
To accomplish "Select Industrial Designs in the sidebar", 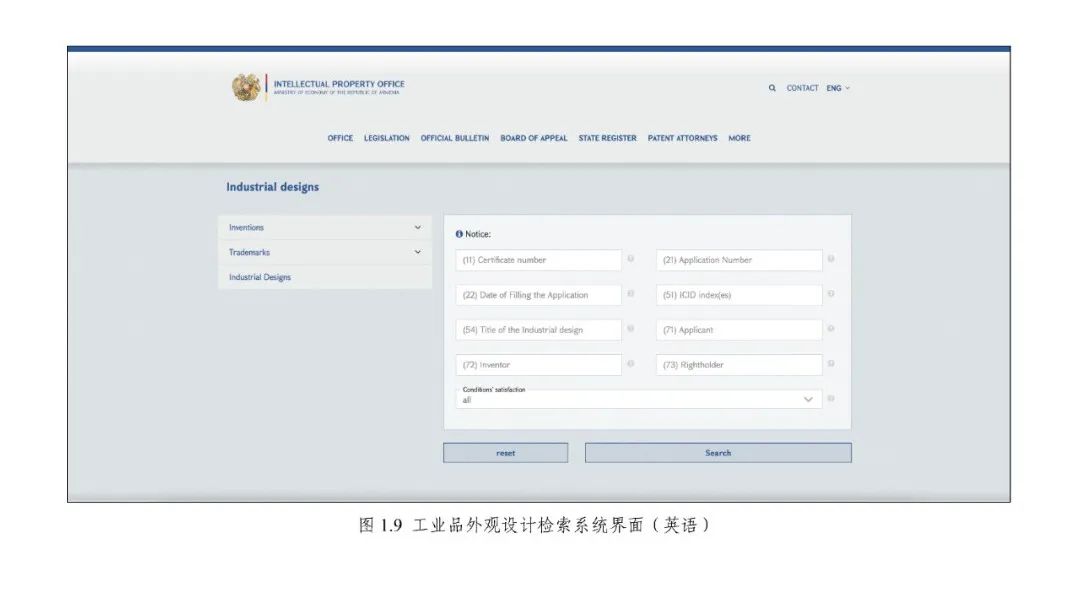I will 260,278.
